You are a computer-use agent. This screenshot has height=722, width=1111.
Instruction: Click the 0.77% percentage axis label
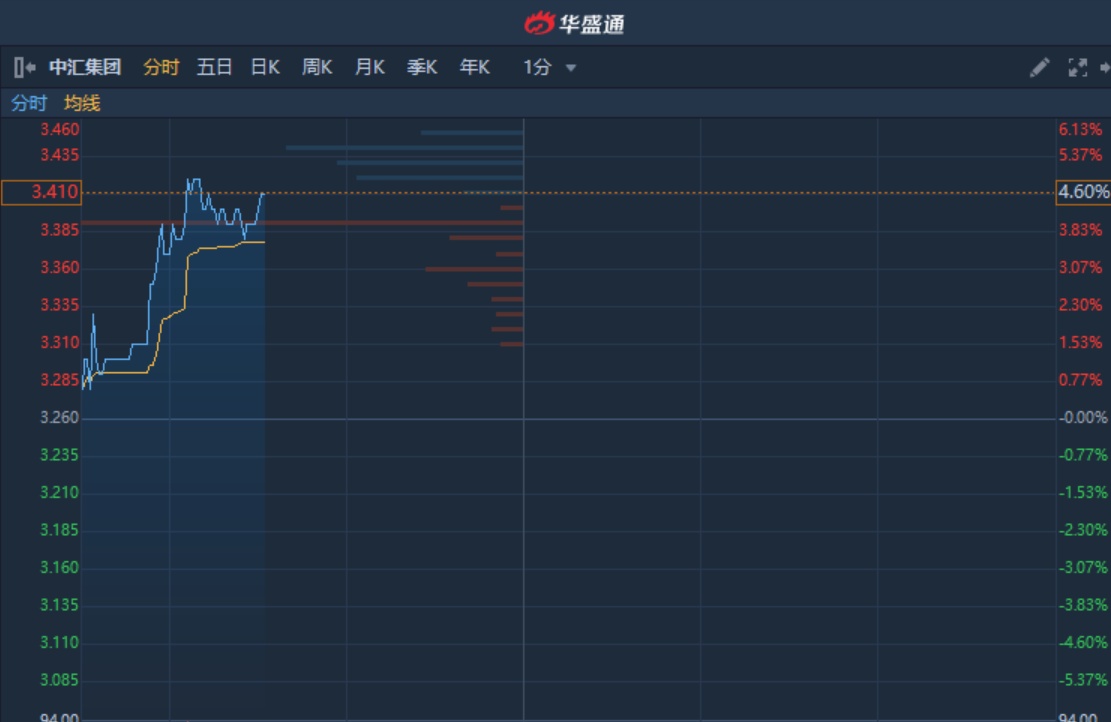pyautogui.click(x=1081, y=380)
